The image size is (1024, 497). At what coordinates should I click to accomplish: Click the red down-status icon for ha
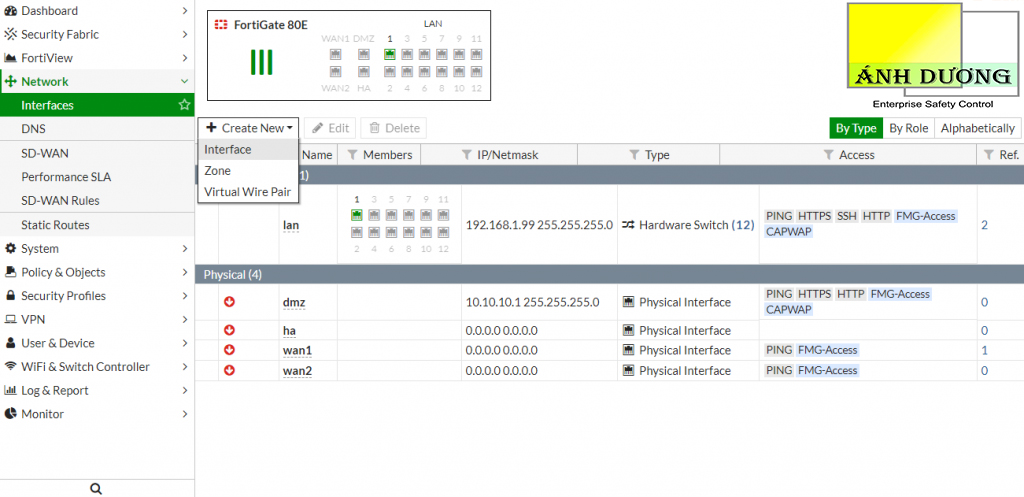(x=229, y=330)
